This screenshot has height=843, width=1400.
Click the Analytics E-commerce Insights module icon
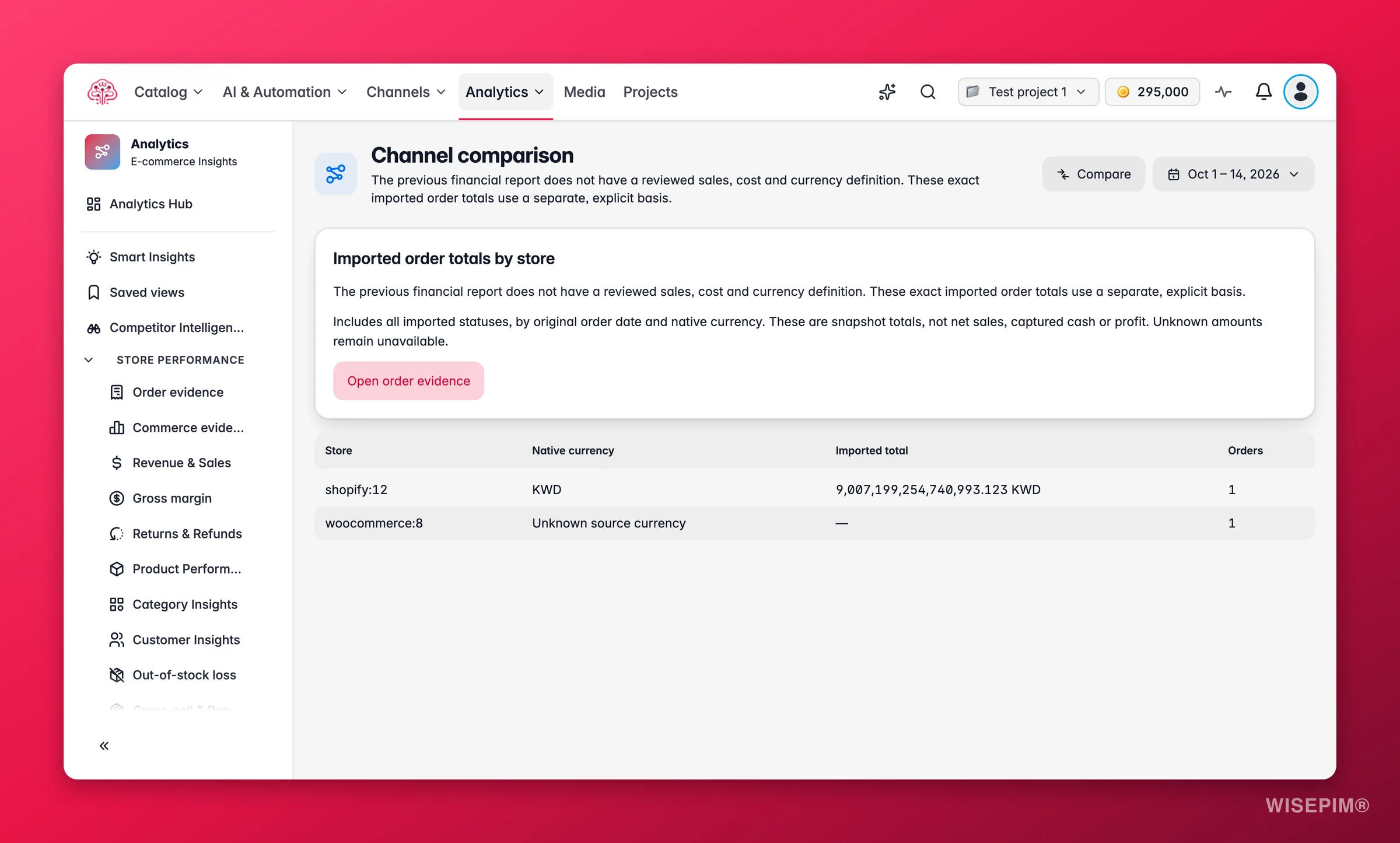(102, 152)
